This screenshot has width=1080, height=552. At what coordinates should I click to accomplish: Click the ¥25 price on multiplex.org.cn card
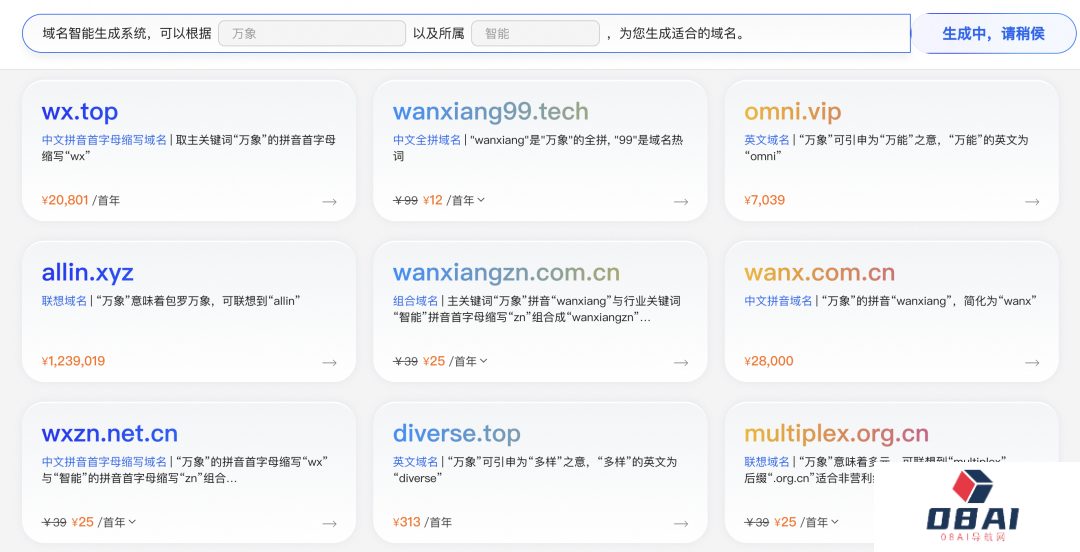785,522
